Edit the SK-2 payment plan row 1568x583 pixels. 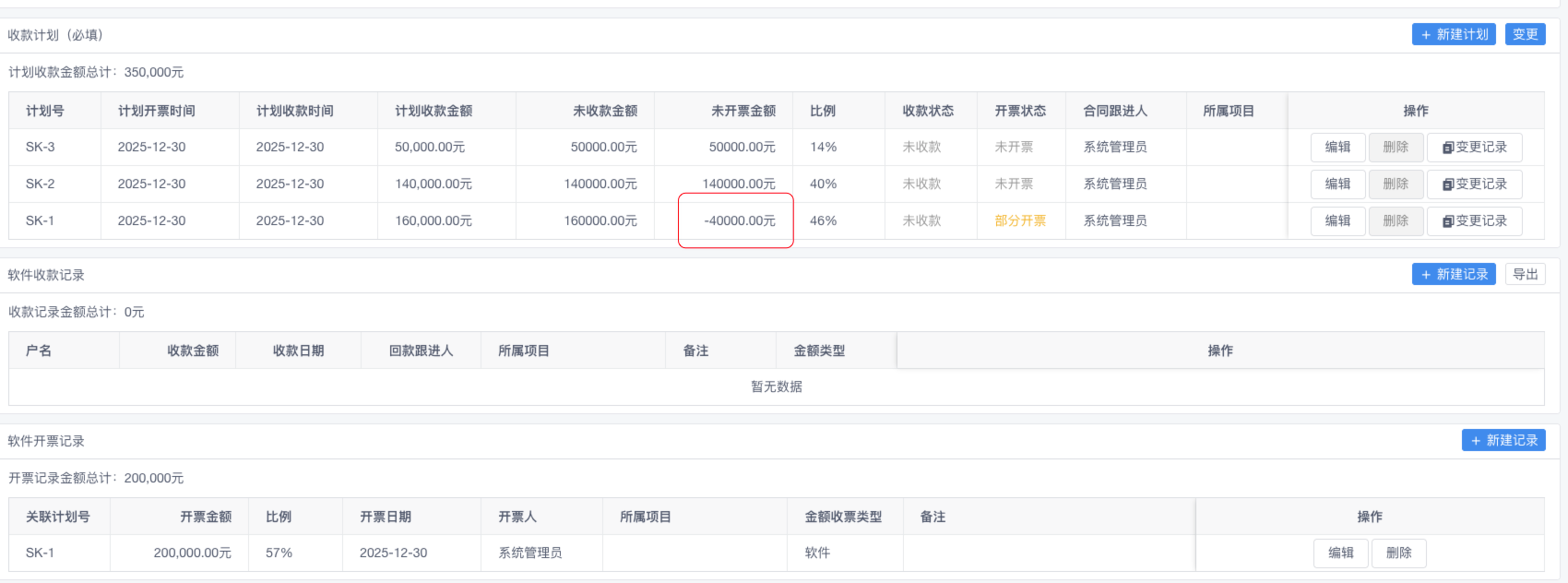1337,184
